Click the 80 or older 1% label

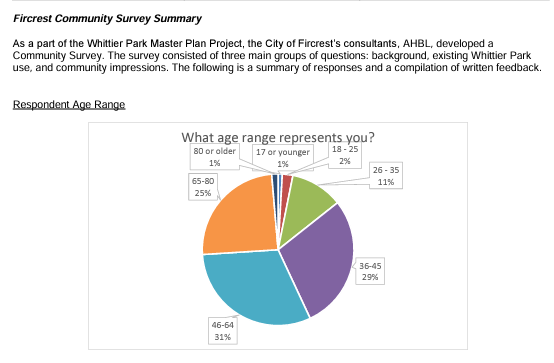coord(214,157)
